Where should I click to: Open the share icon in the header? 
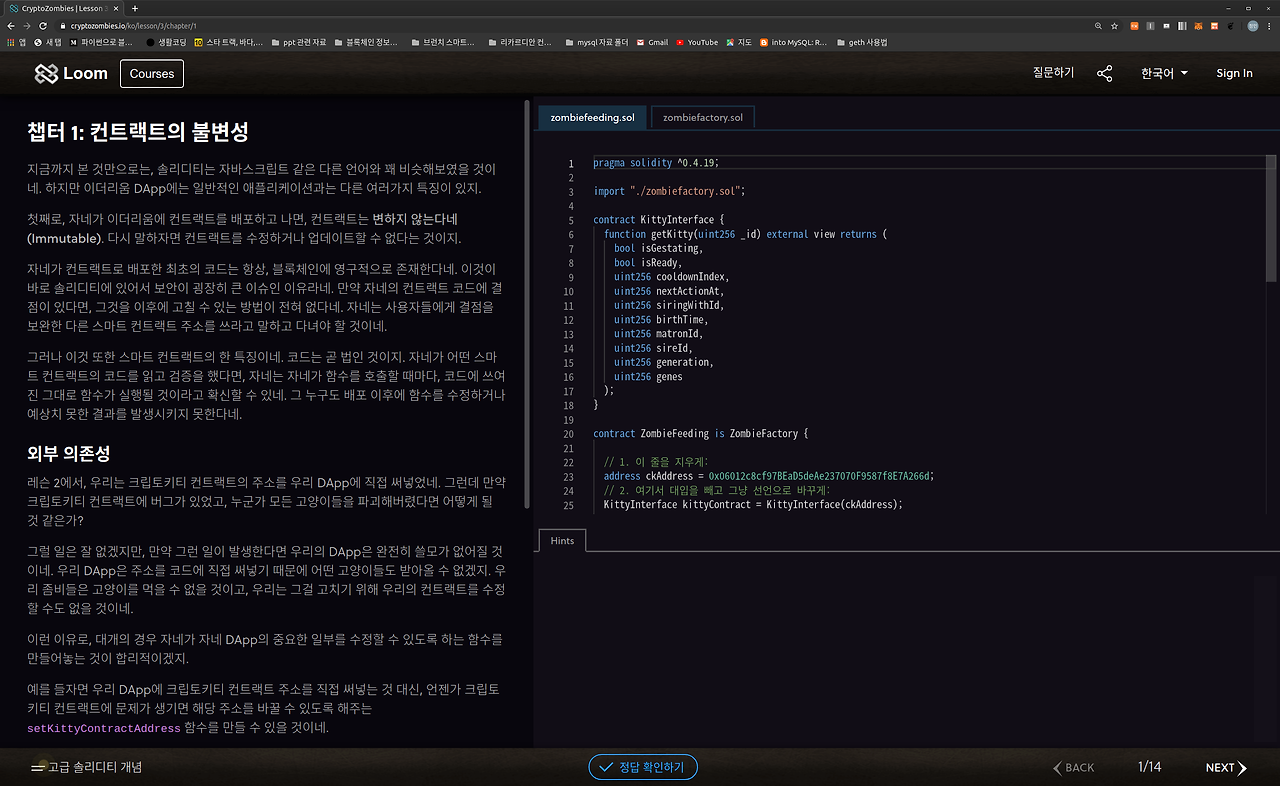tap(1105, 73)
